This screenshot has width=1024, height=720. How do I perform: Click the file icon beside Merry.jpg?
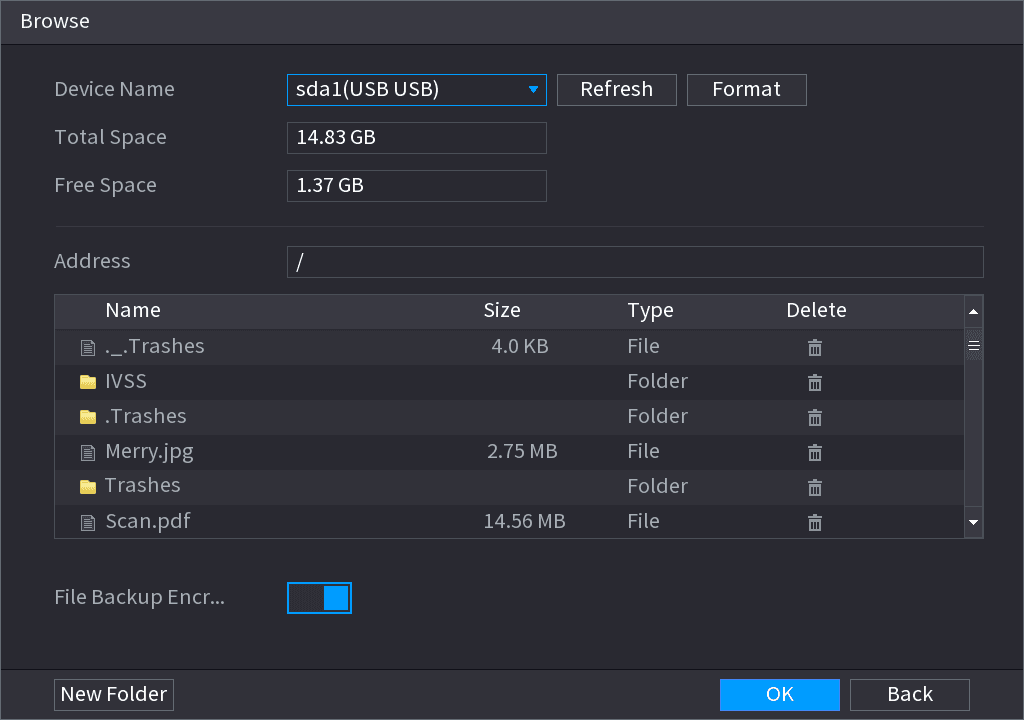(88, 452)
